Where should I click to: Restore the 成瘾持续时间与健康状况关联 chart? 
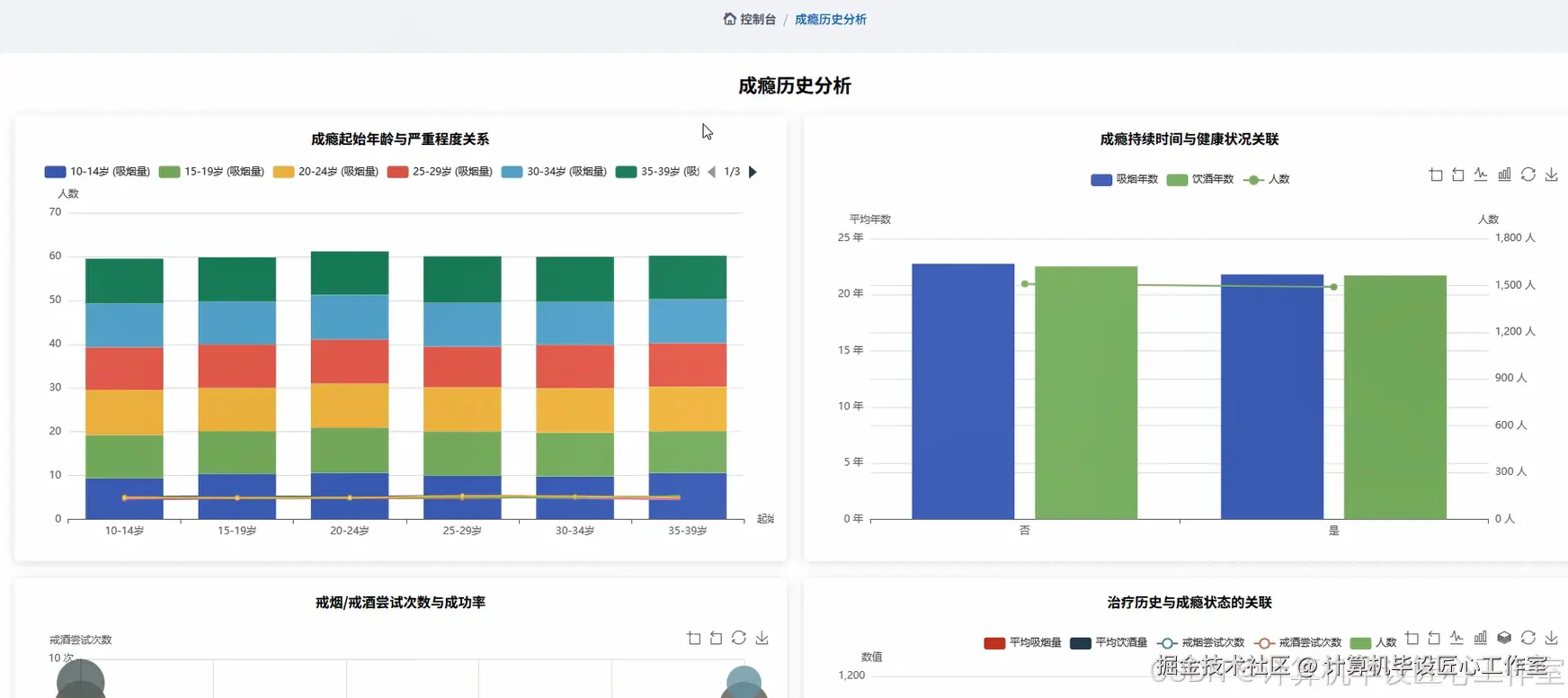coord(1528,174)
